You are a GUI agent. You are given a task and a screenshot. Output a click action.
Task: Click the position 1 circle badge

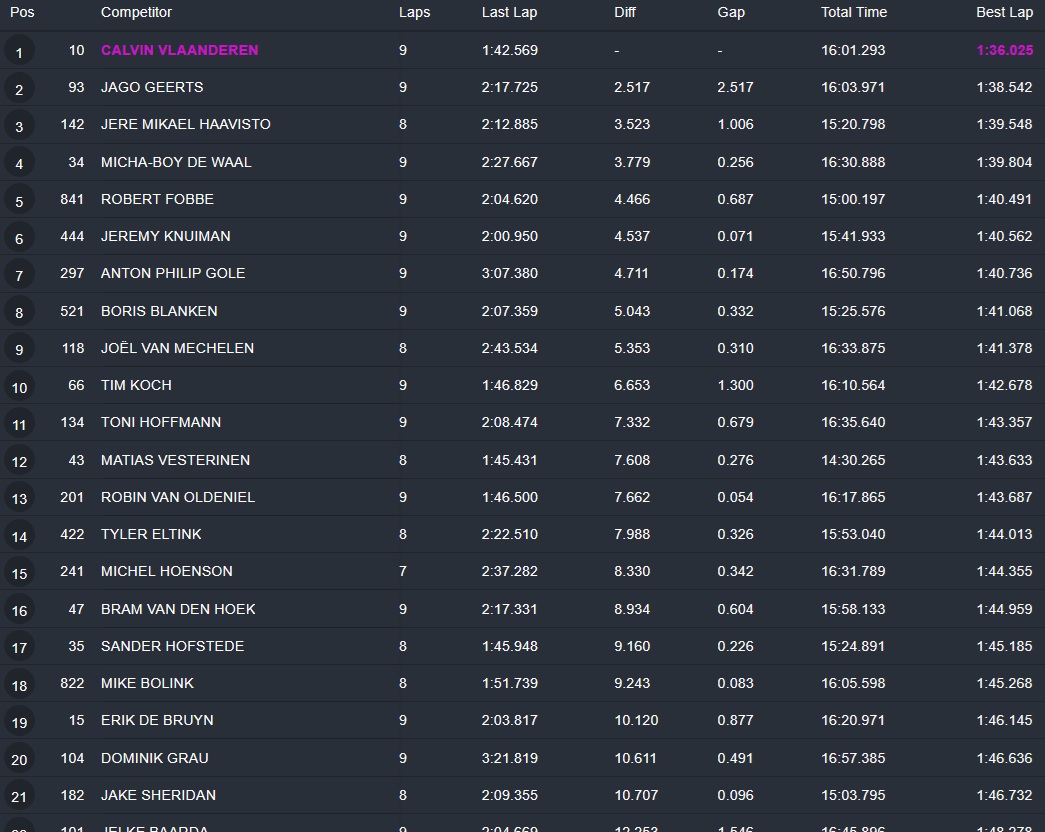(19, 52)
